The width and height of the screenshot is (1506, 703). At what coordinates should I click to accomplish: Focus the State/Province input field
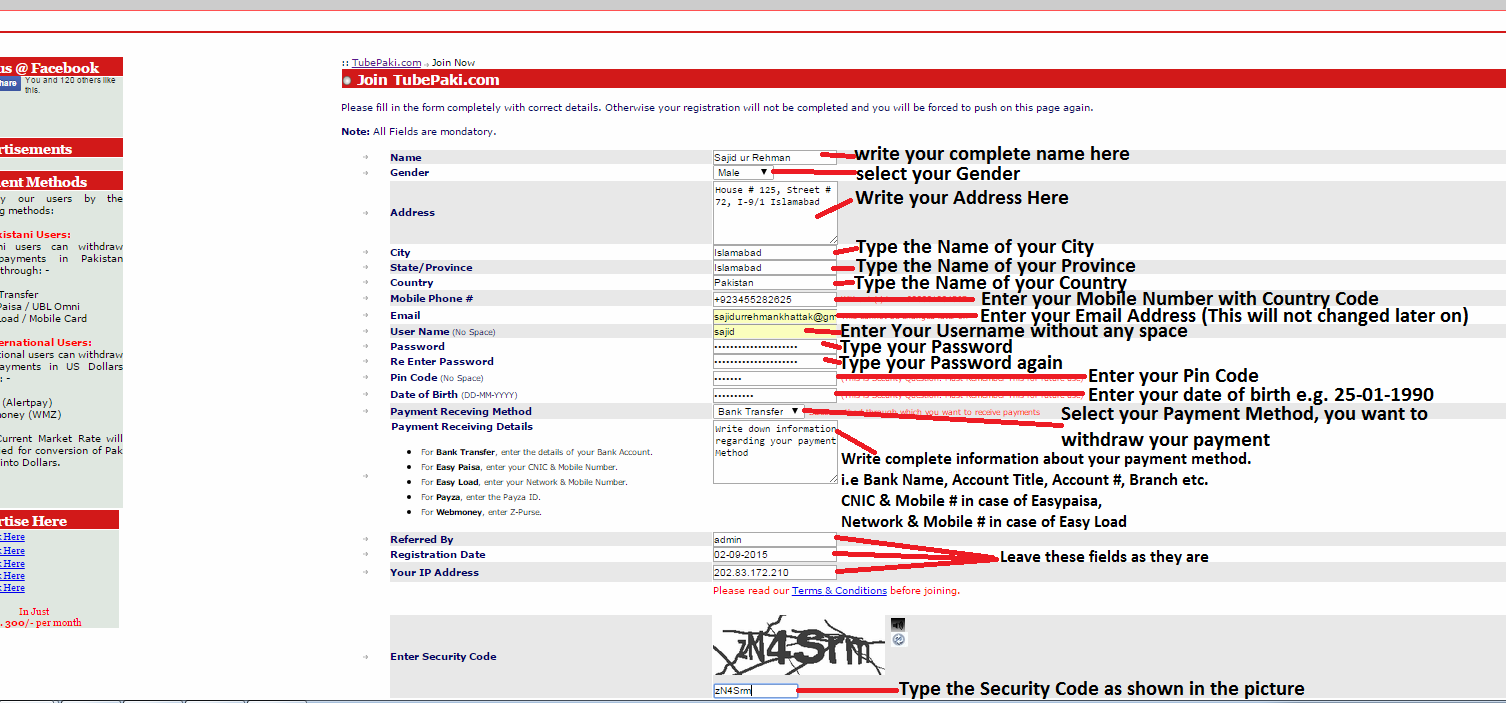[x=774, y=268]
